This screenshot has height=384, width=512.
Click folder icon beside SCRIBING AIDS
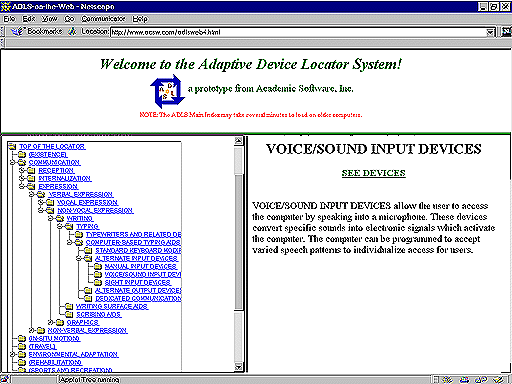[x=69, y=314]
